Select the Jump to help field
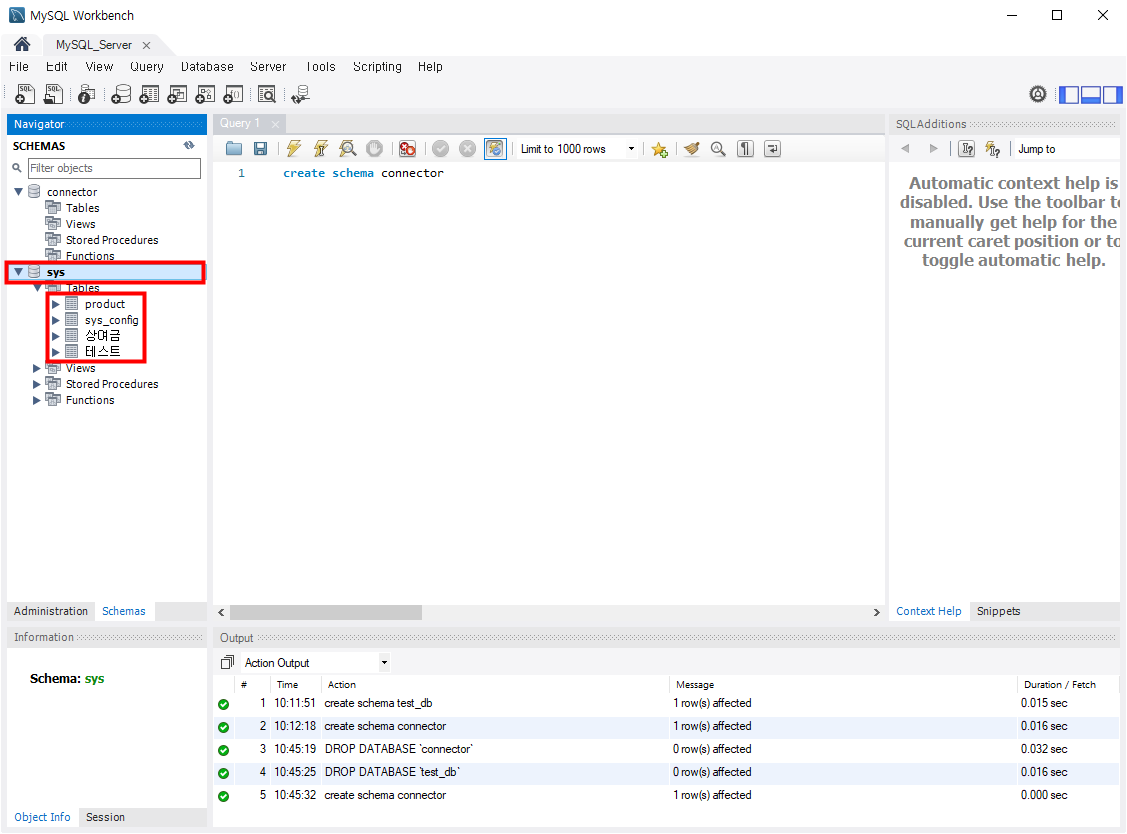Viewport: 1127px width, 834px height. pos(1067,149)
